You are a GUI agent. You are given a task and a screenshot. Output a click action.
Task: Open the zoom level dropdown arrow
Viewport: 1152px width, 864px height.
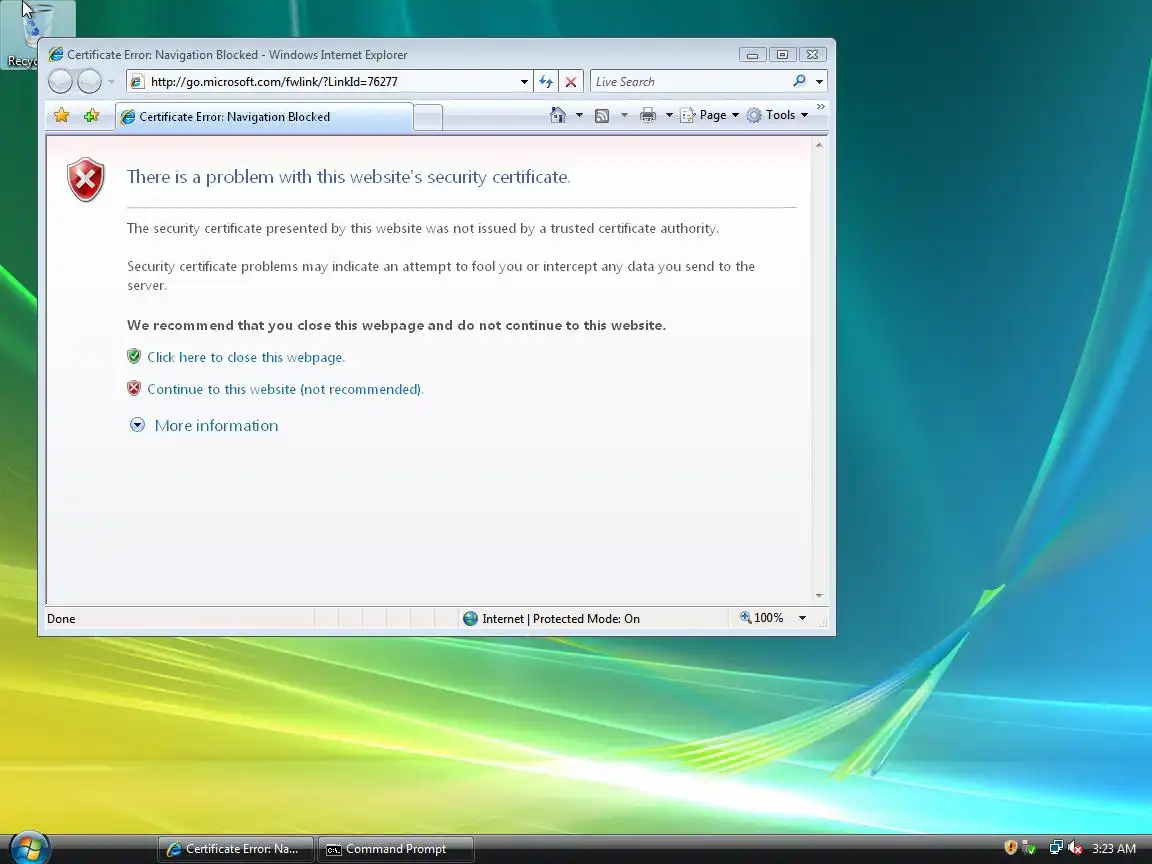point(802,618)
